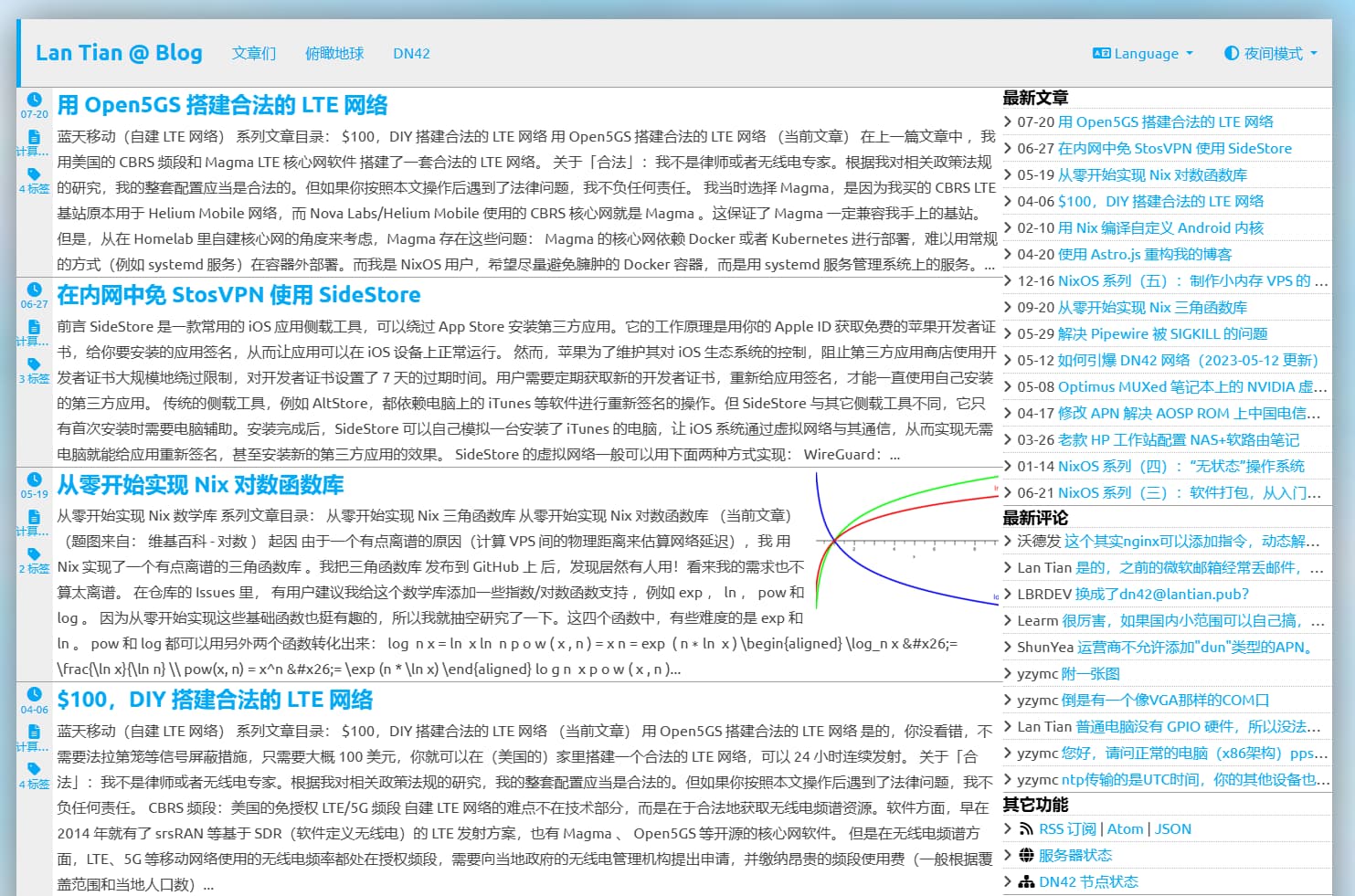This screenshot has height=896, width=1355.
Task: Open the 俯瞰地球 menu item
Action: coord(333,53)
